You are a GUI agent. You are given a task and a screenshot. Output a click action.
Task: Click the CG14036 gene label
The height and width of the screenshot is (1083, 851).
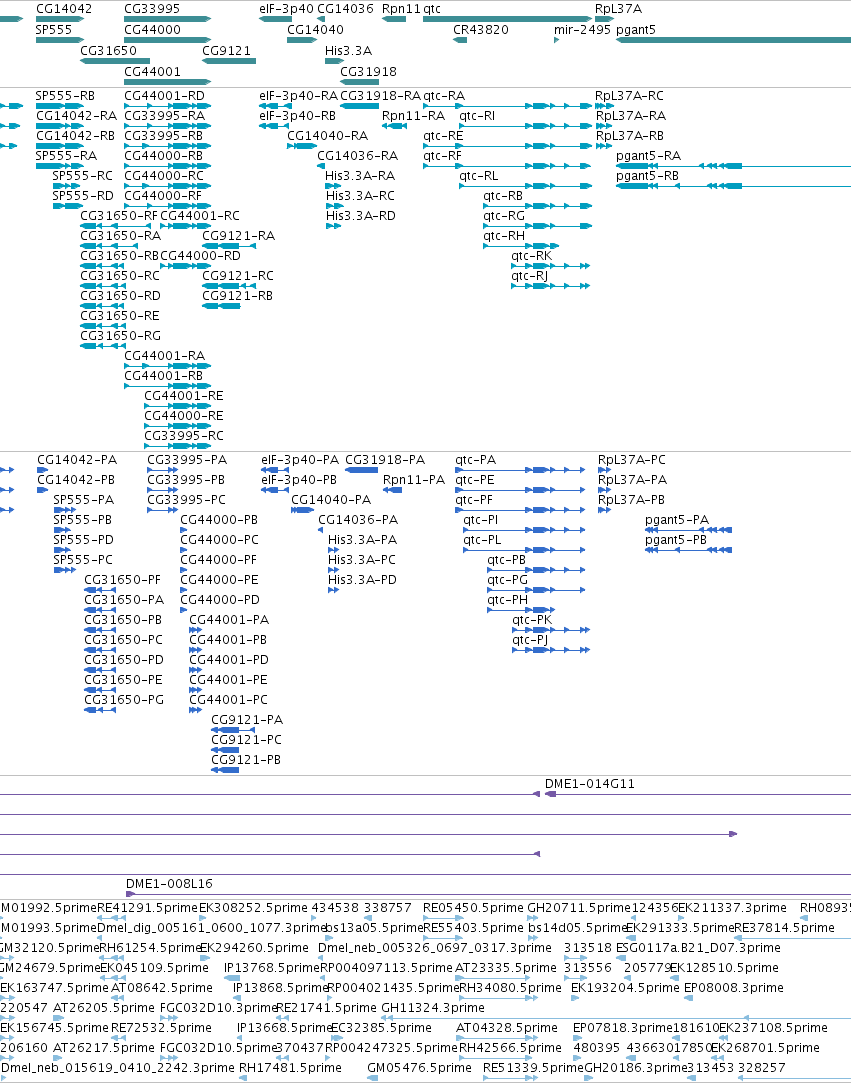(x=345, y=9)
